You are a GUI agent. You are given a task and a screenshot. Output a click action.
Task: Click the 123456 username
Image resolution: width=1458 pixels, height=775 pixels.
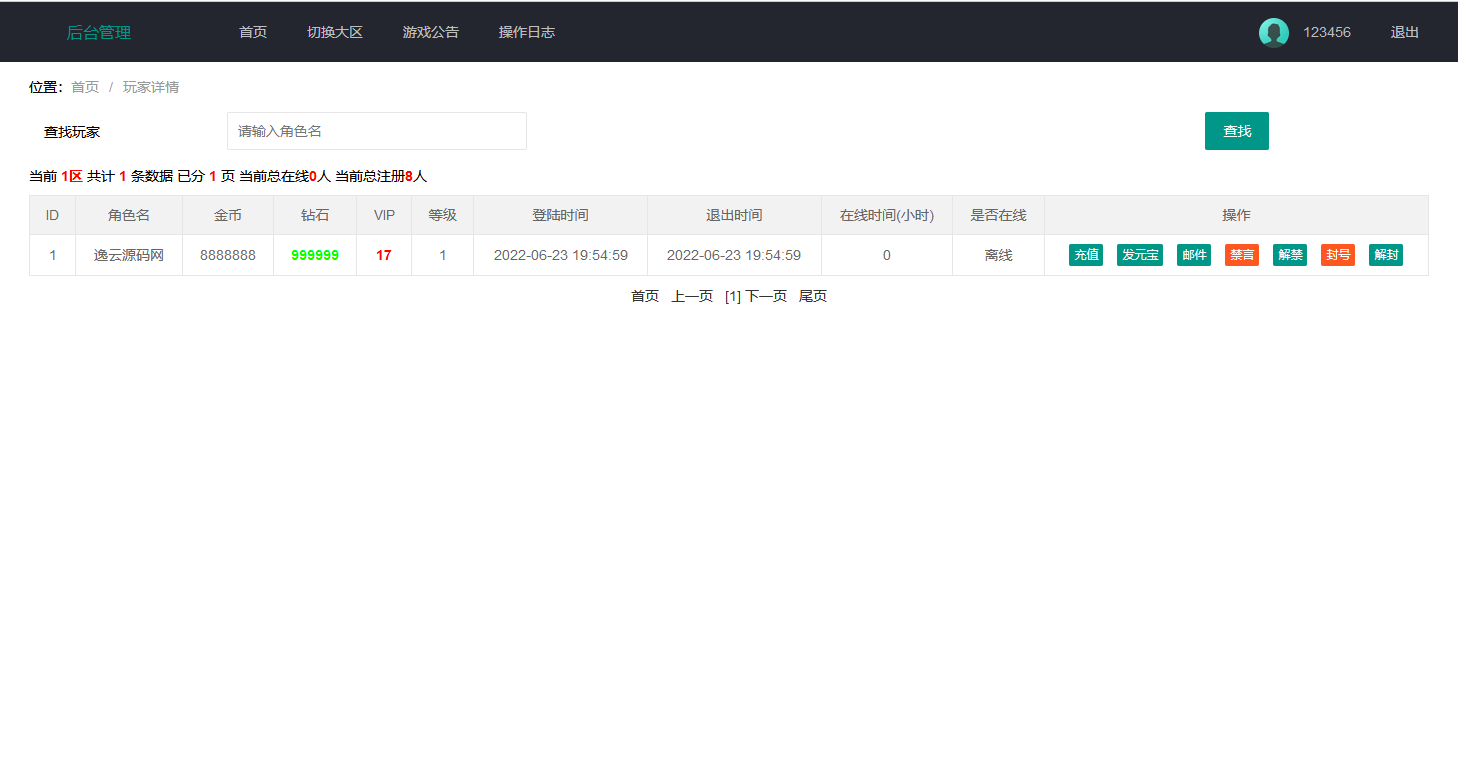(1326, 33)
